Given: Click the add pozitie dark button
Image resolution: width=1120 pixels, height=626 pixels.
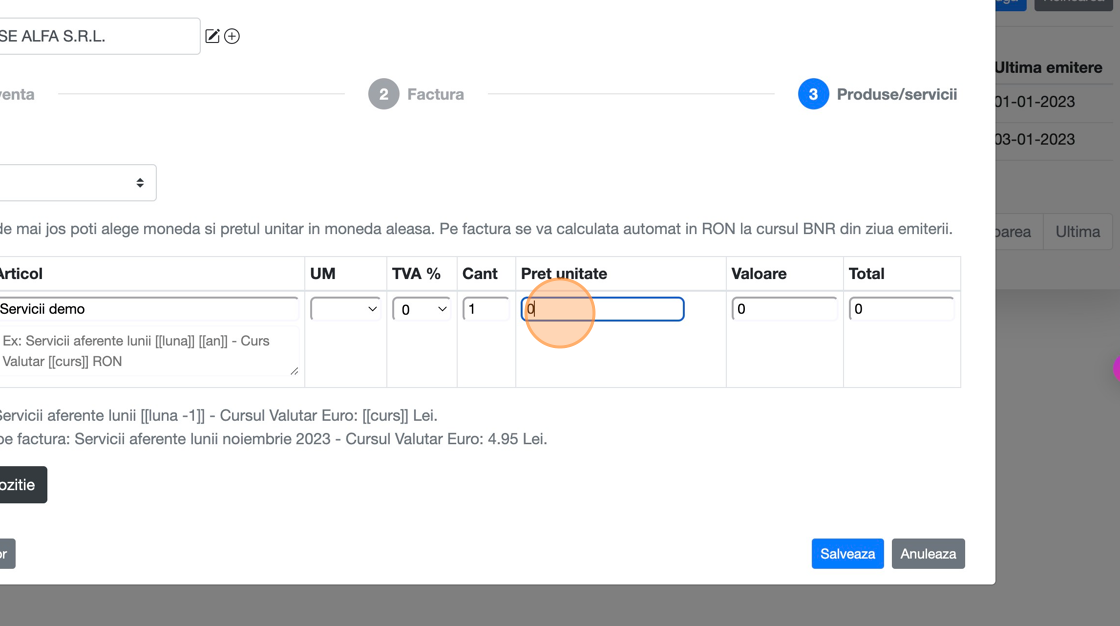Looking at the screenshot, I should (20, 485).
